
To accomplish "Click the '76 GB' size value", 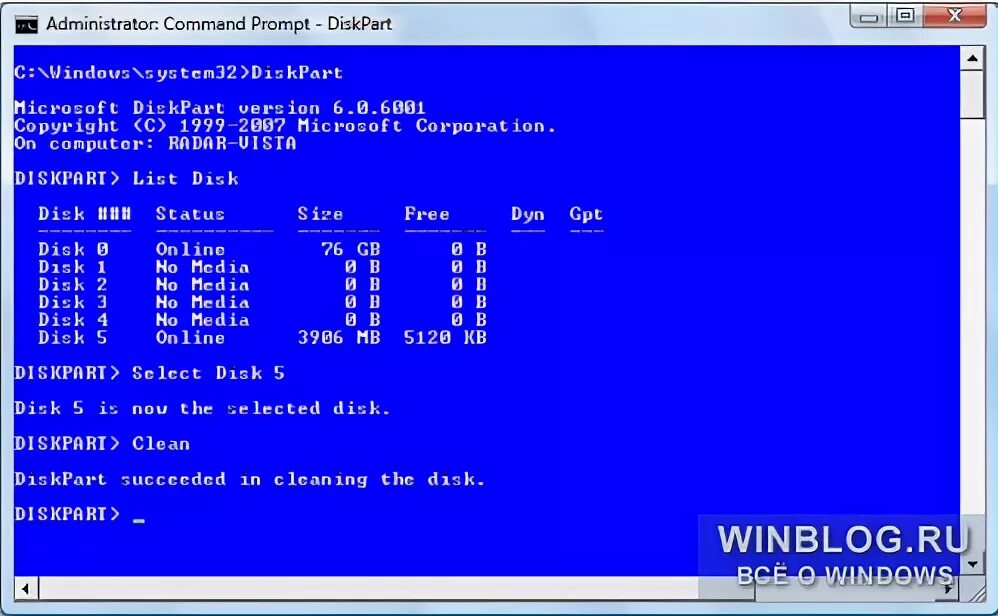I will coord(350,249).
